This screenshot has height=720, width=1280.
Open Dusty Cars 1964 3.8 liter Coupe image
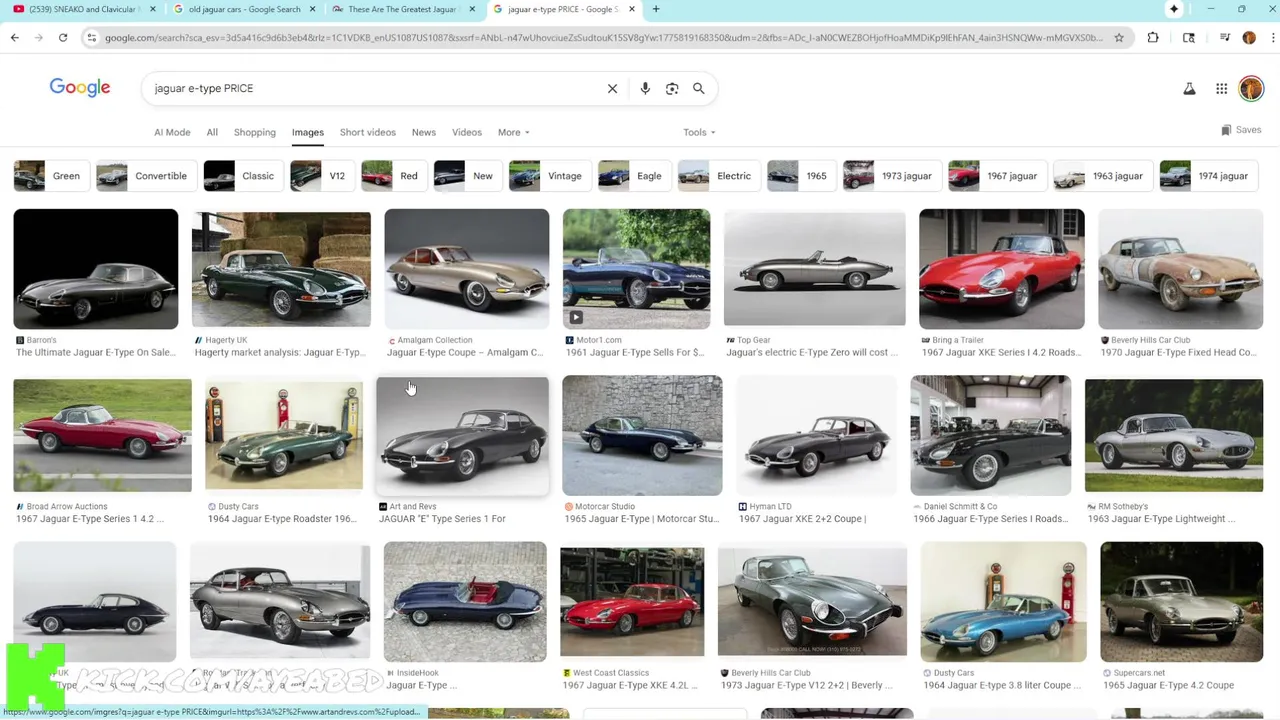point(1003,602)
